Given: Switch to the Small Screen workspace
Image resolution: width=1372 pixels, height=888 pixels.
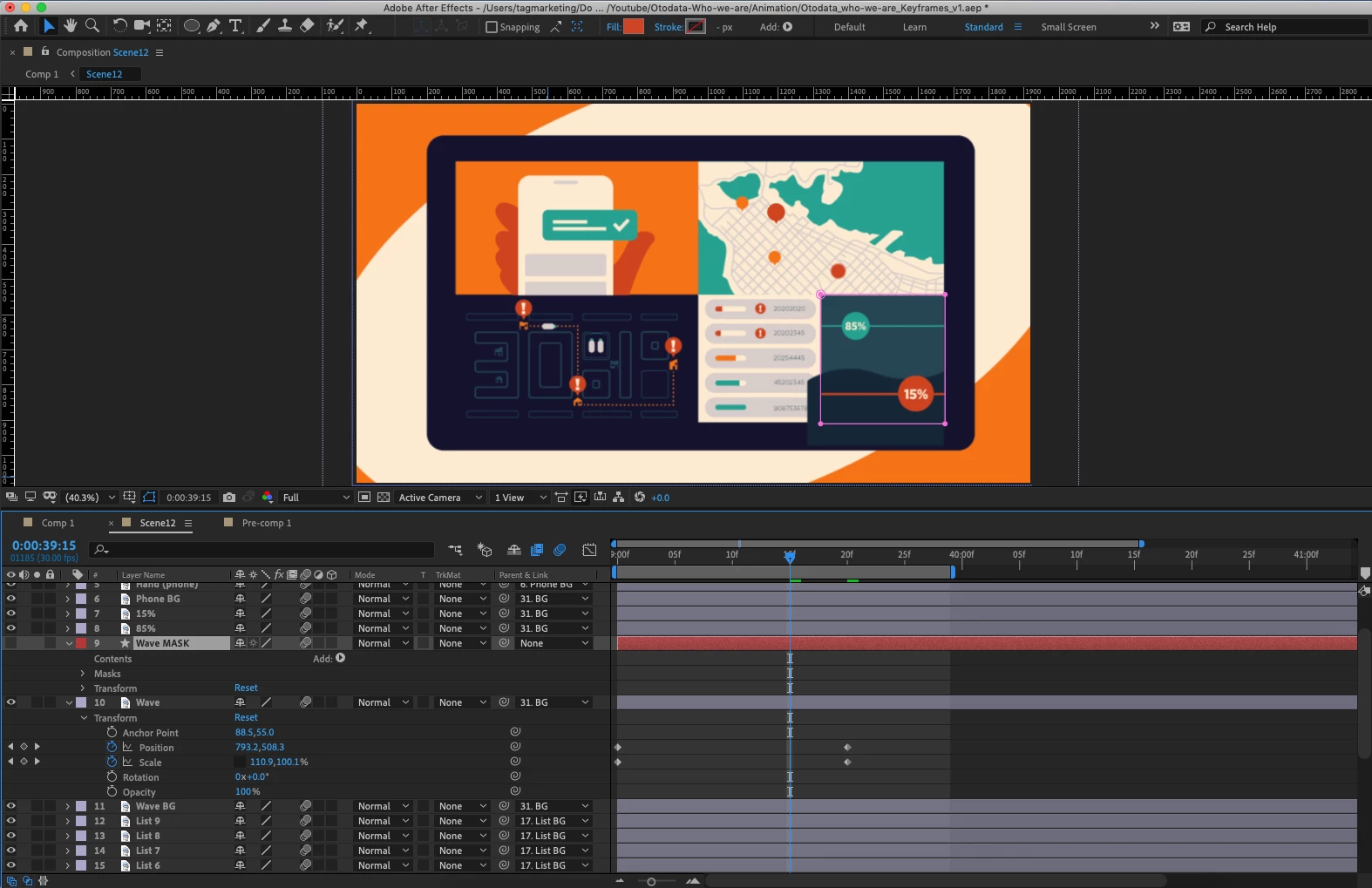Looking at the screenshot, I should [1069, 27].
